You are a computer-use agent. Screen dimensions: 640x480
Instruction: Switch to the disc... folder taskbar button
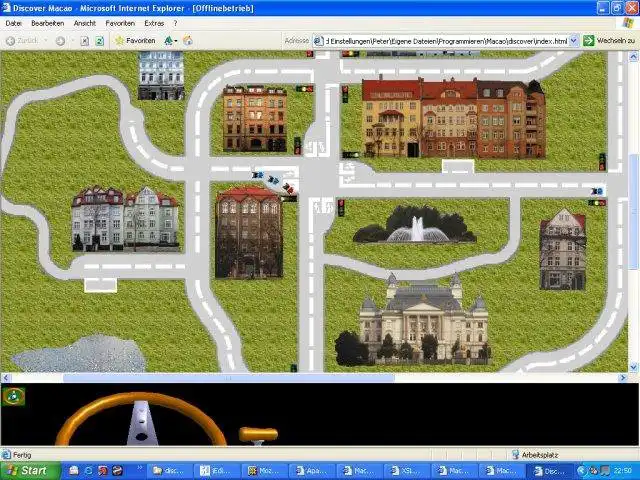169,471
